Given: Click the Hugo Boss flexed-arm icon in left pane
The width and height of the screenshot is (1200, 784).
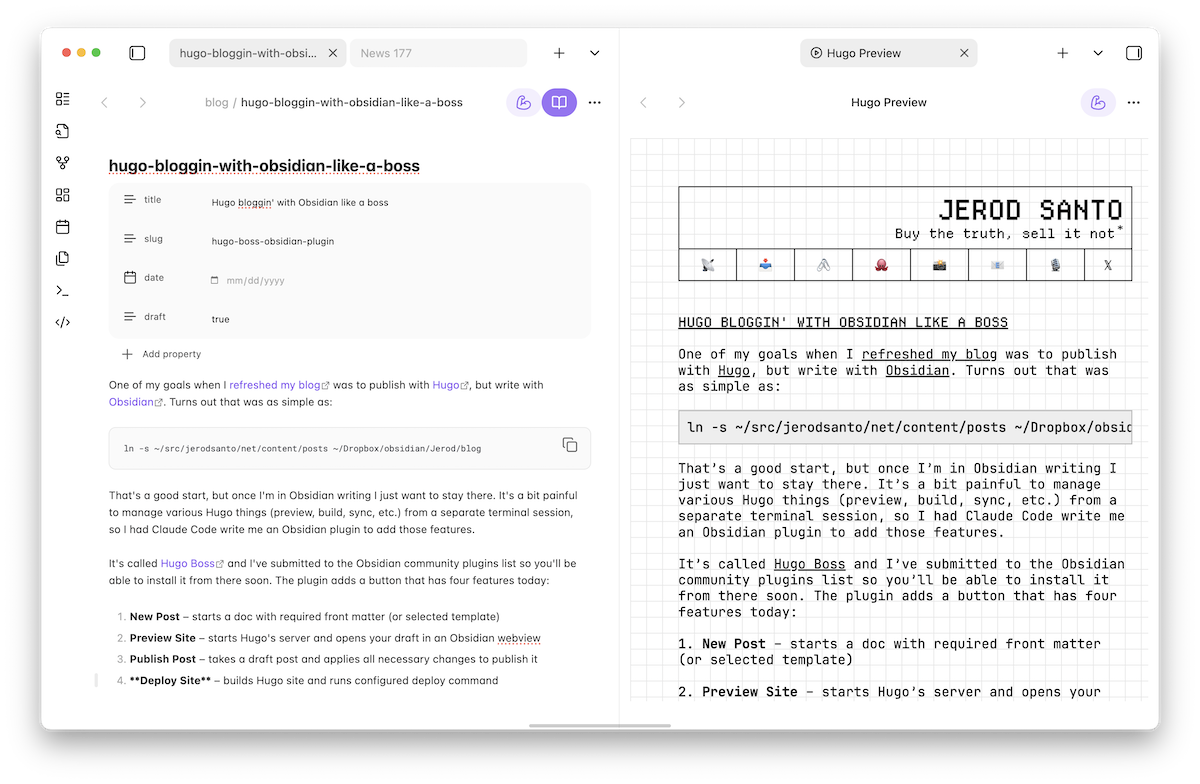Looking at the screenshot, I should 523,102.
